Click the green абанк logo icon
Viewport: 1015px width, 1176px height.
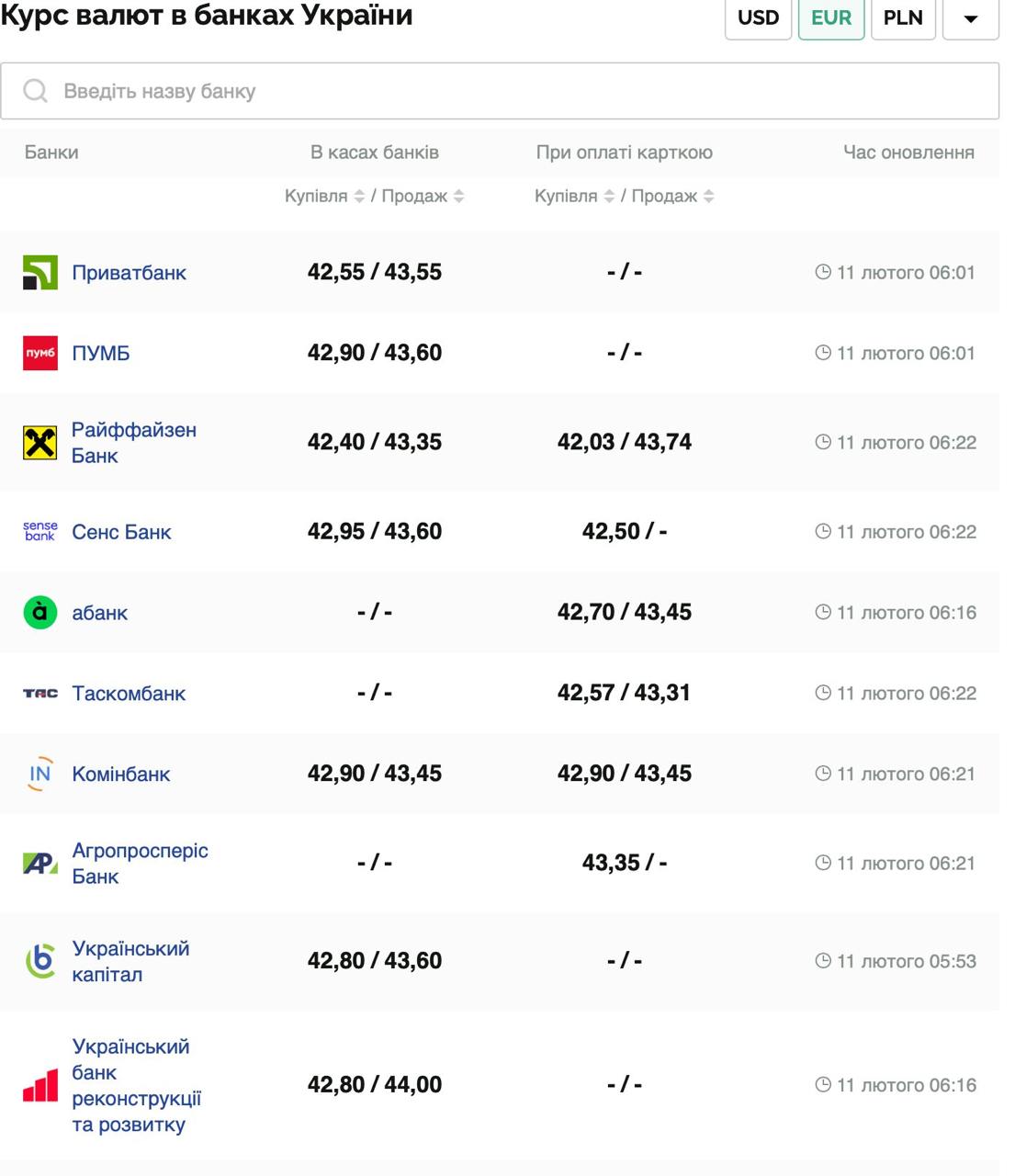point(40,613)
